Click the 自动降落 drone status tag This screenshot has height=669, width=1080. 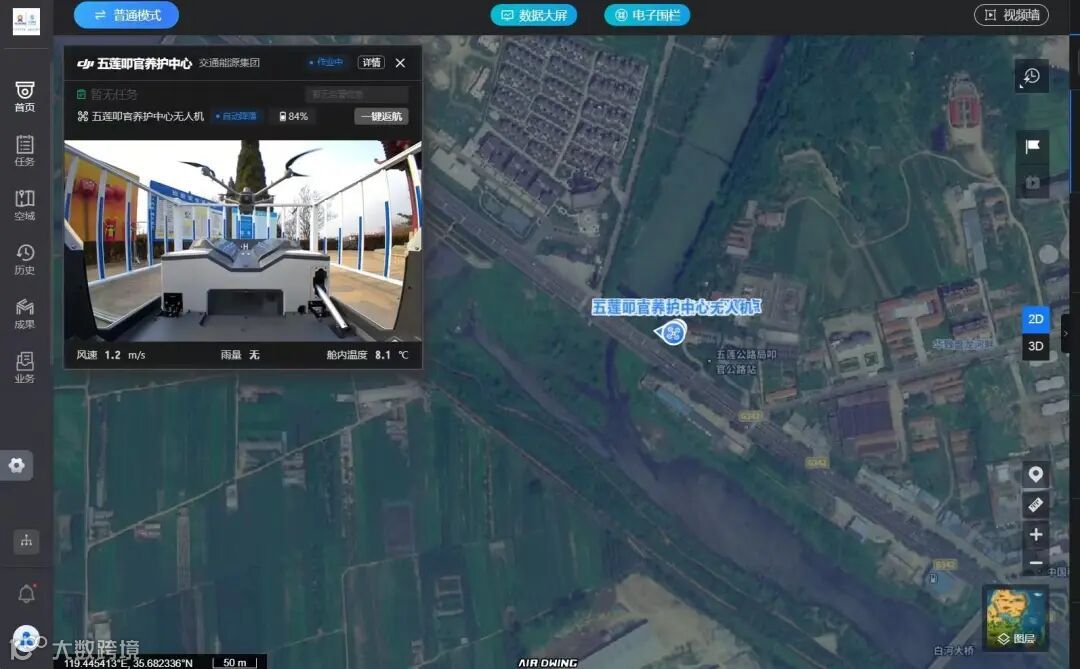coord(236,116)
